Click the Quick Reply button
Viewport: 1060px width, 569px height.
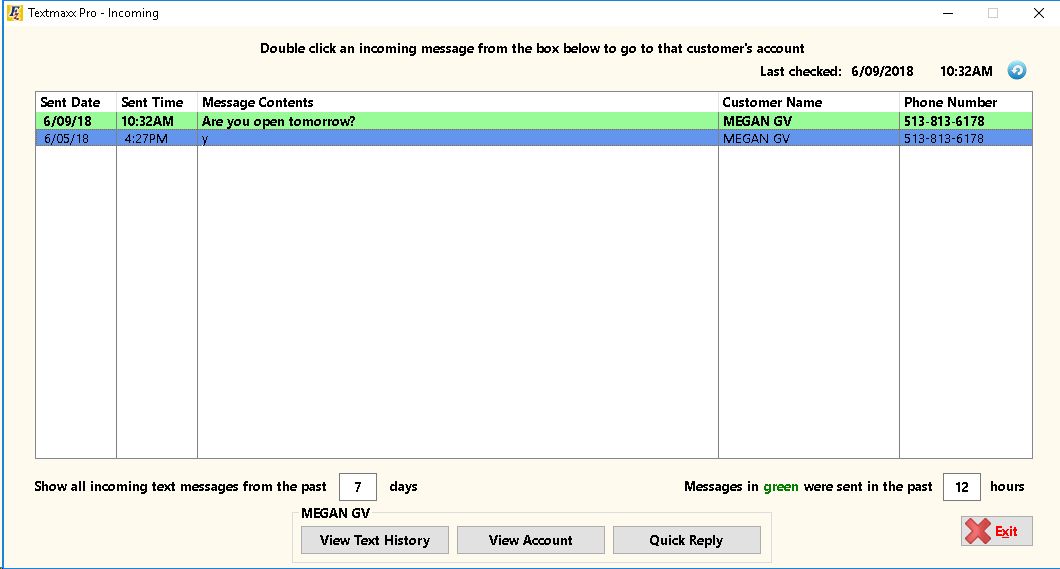pos(686,540)
